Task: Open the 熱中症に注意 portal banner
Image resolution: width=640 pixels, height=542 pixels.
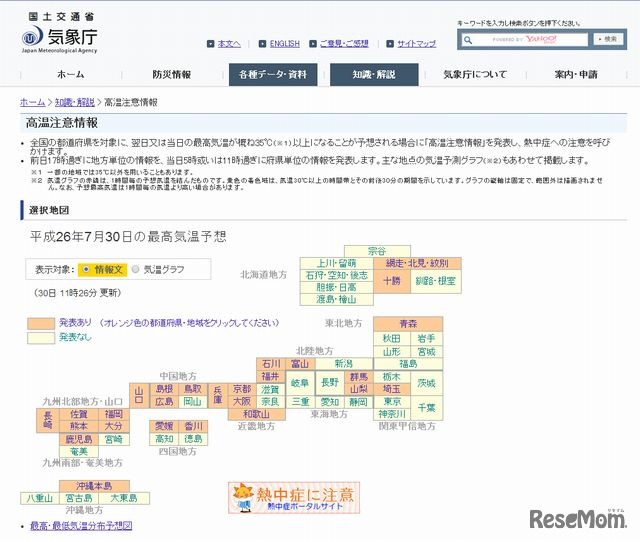Action: coord(294,498)
